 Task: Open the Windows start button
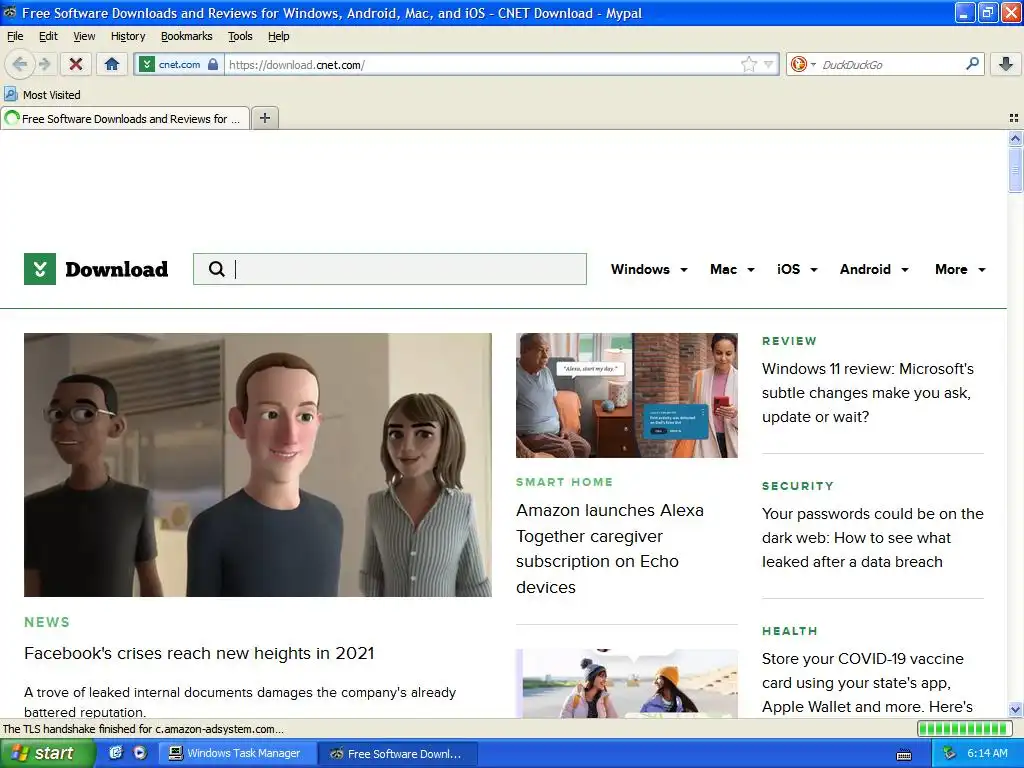(x=47, y=753)
